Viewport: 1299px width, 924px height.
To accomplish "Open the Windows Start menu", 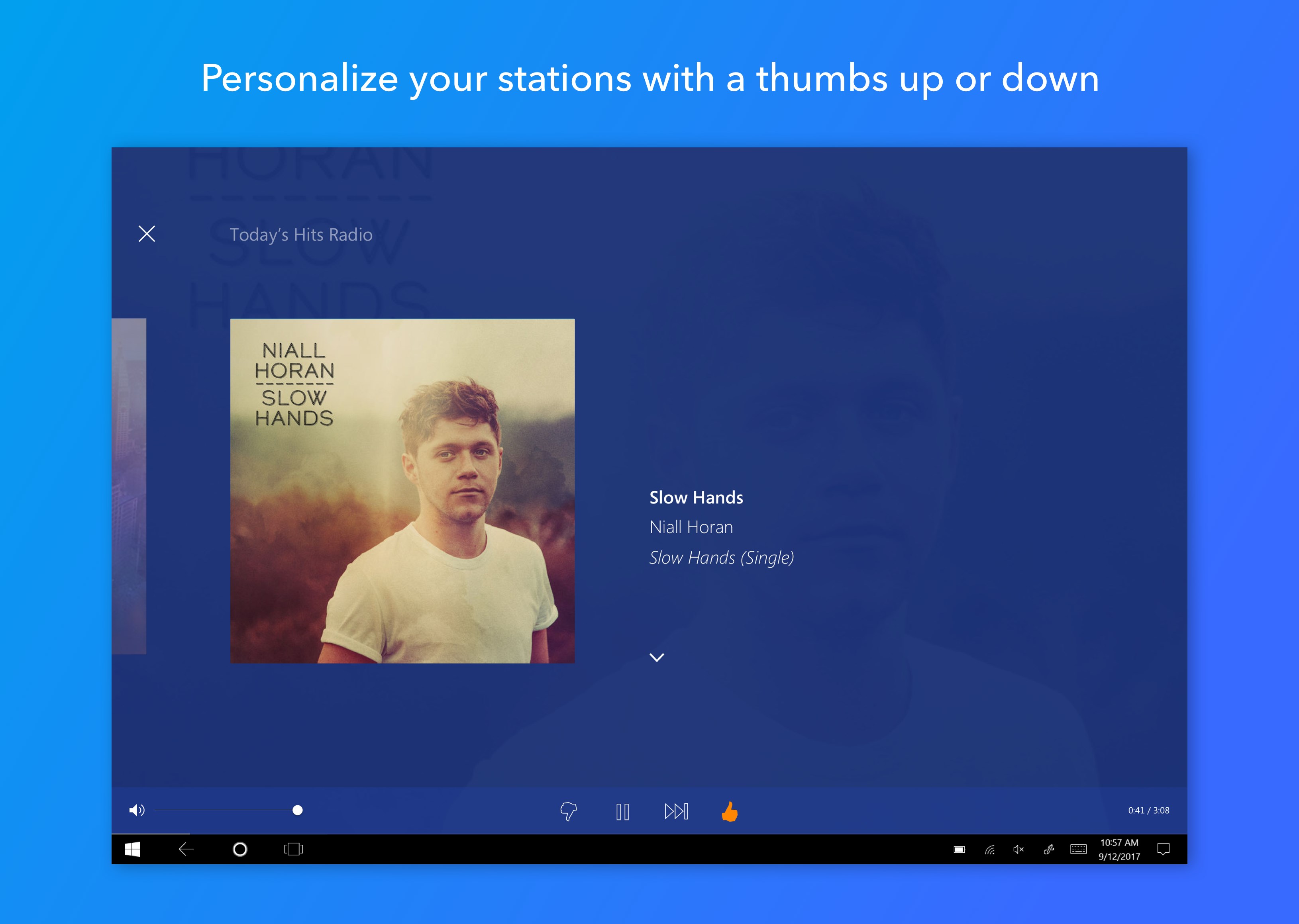I will click(x=133, y=850).
